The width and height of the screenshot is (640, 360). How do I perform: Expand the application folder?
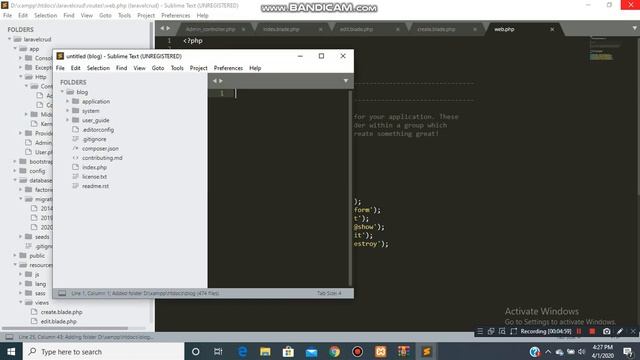click(x=68, y=101)
